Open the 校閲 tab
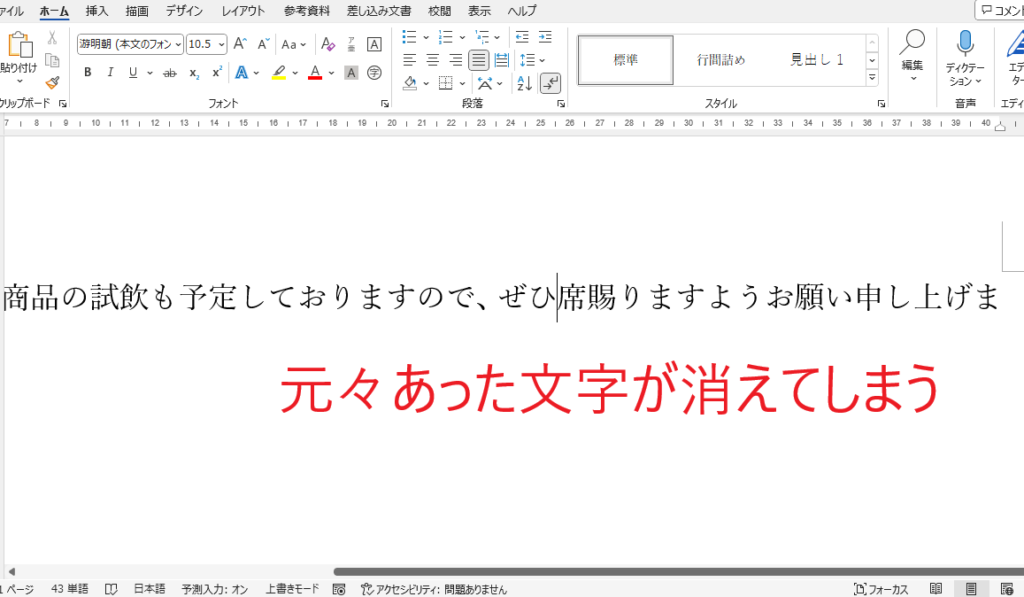Screen dimensions: 1024x597 [440, 10]
